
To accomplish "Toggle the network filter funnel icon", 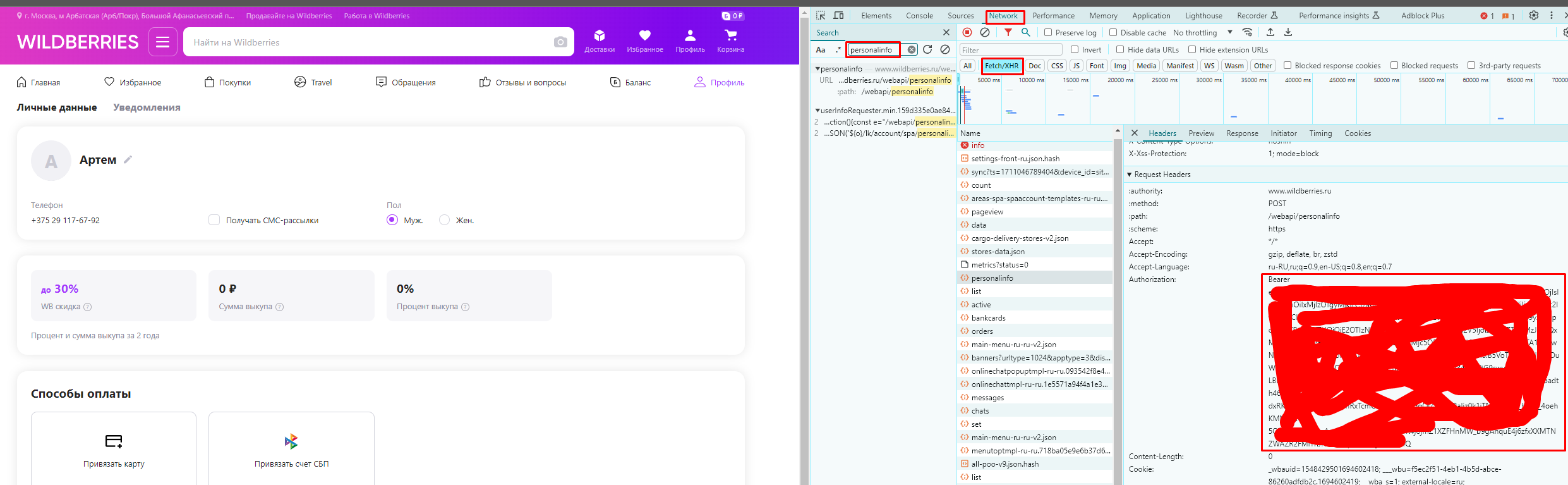I will [x=1008, y=32].
